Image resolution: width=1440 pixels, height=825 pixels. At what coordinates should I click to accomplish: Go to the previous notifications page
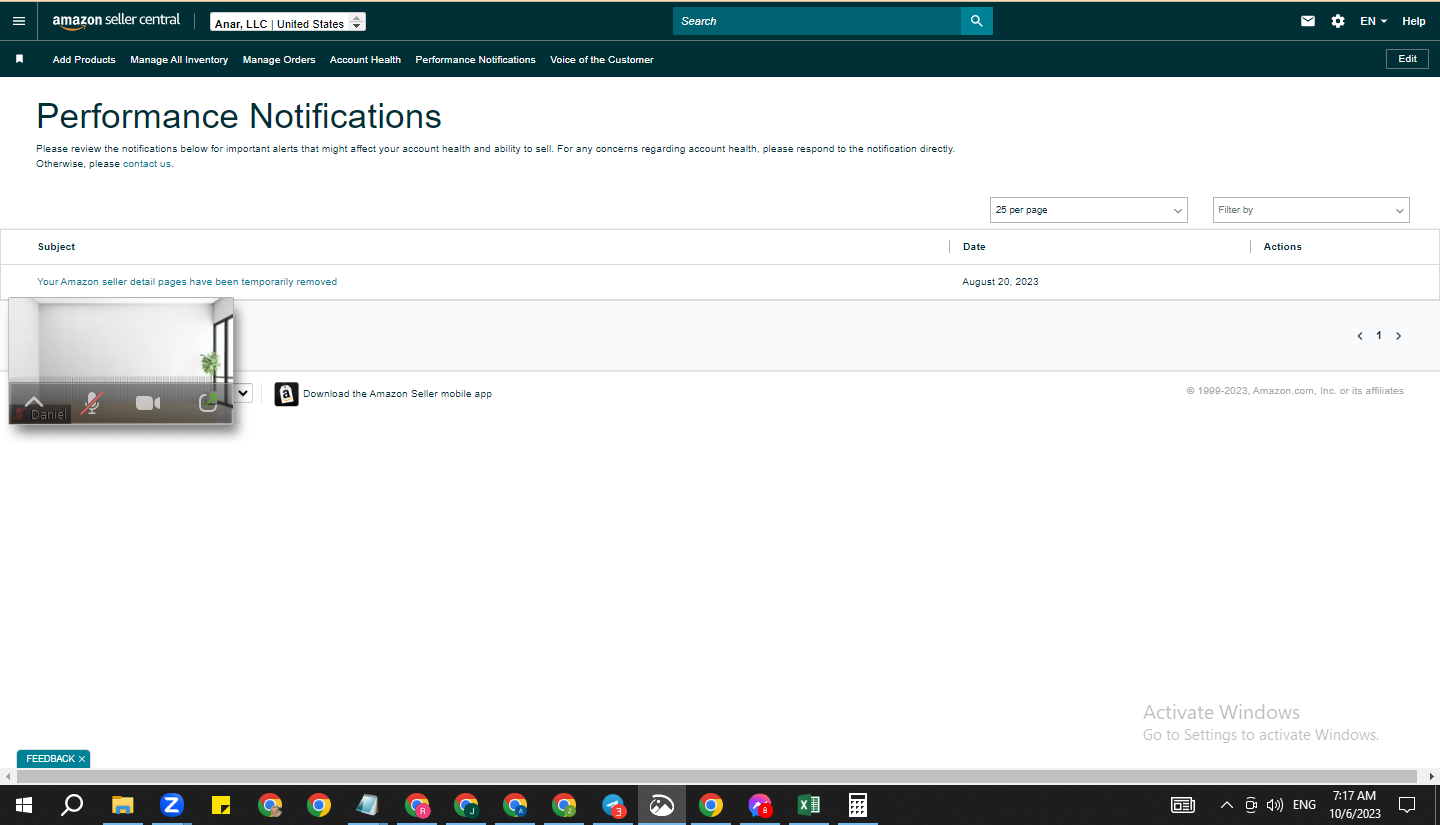pos(1360,336)
